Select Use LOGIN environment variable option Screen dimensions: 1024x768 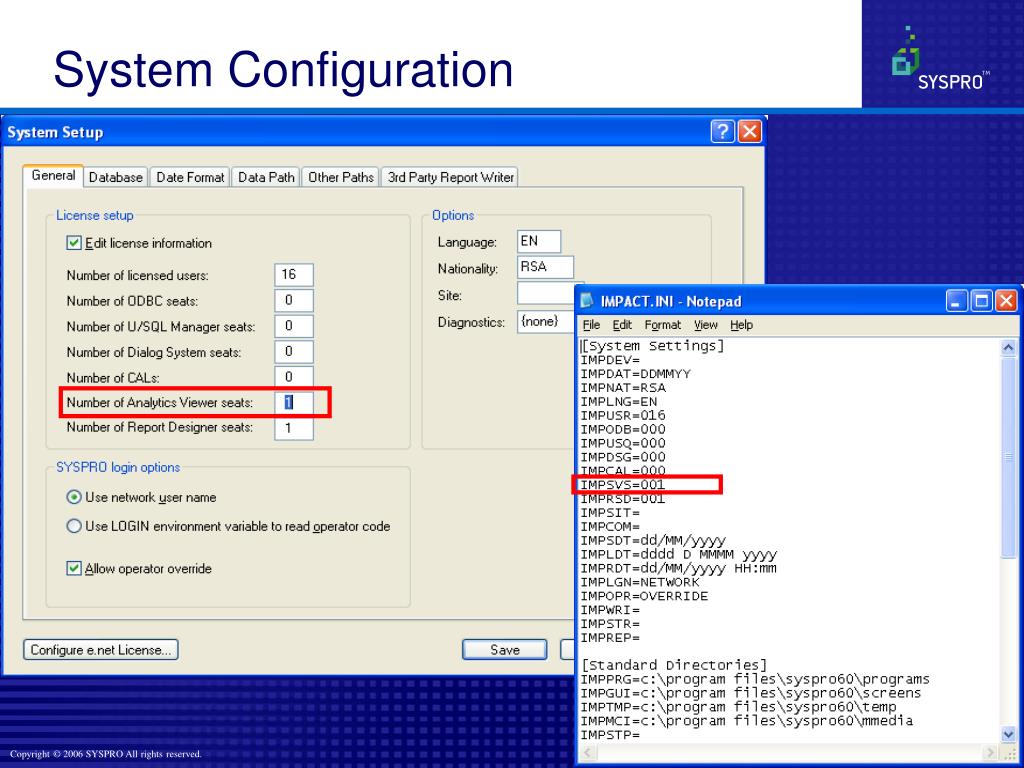pos(74,526)
